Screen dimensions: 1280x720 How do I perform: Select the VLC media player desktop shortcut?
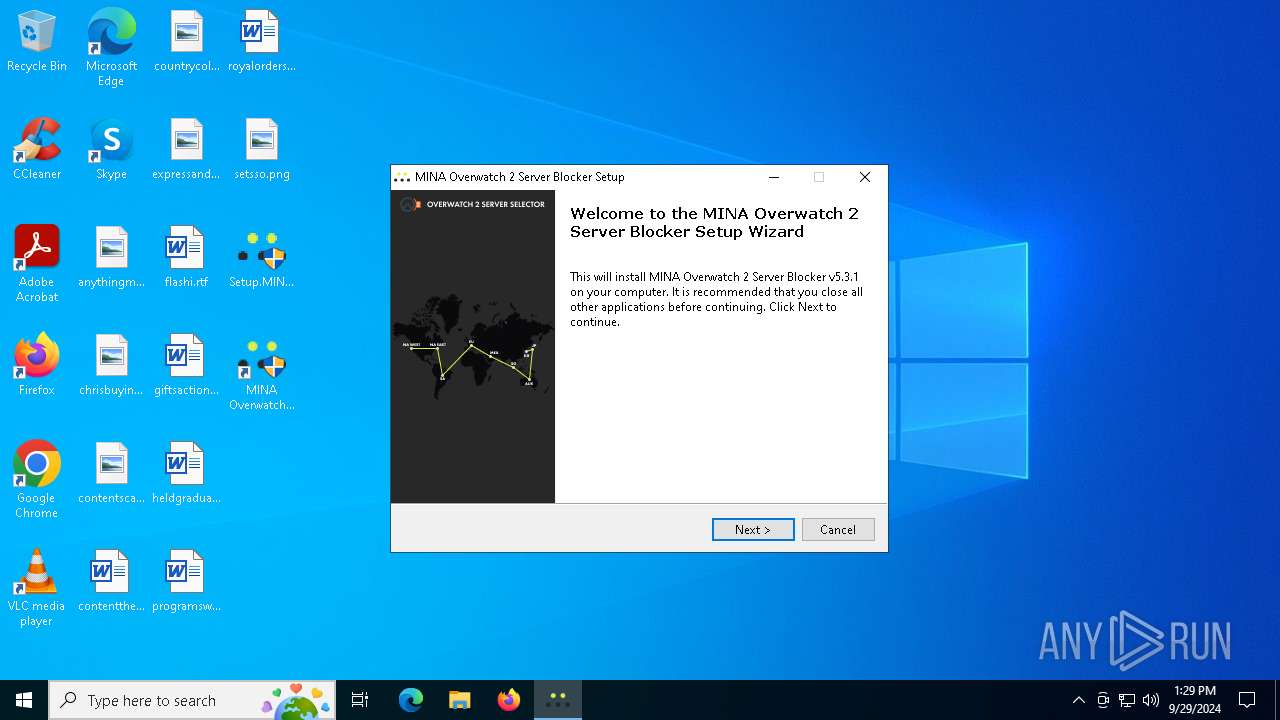pyautogui.click(x=37, y=588)
